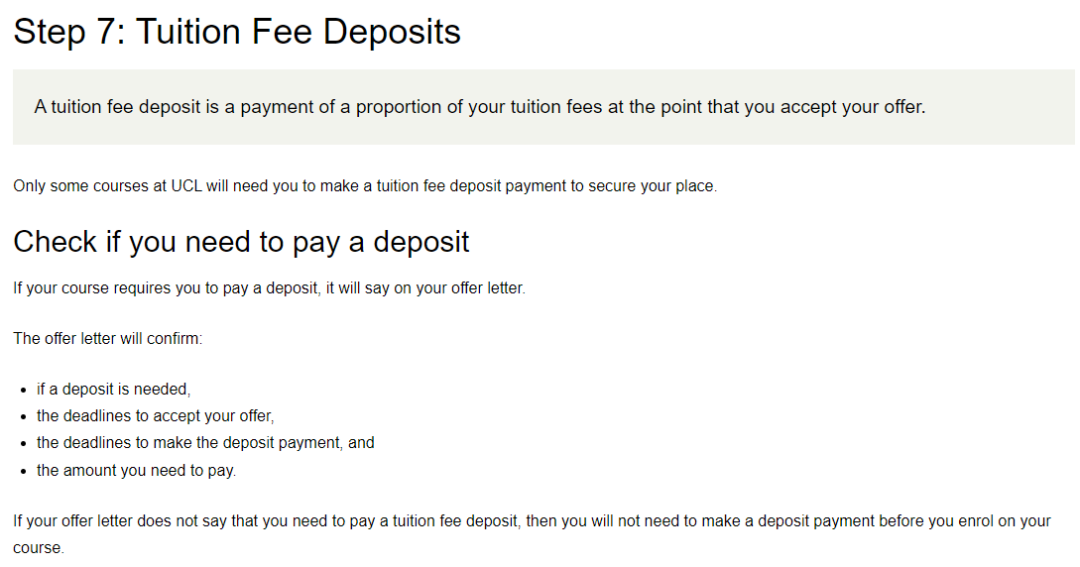This screenshot has height=567, width=1080.
Task: Select the 'deadlines to make the deposit payment' bullet
Action: (205, 443)
